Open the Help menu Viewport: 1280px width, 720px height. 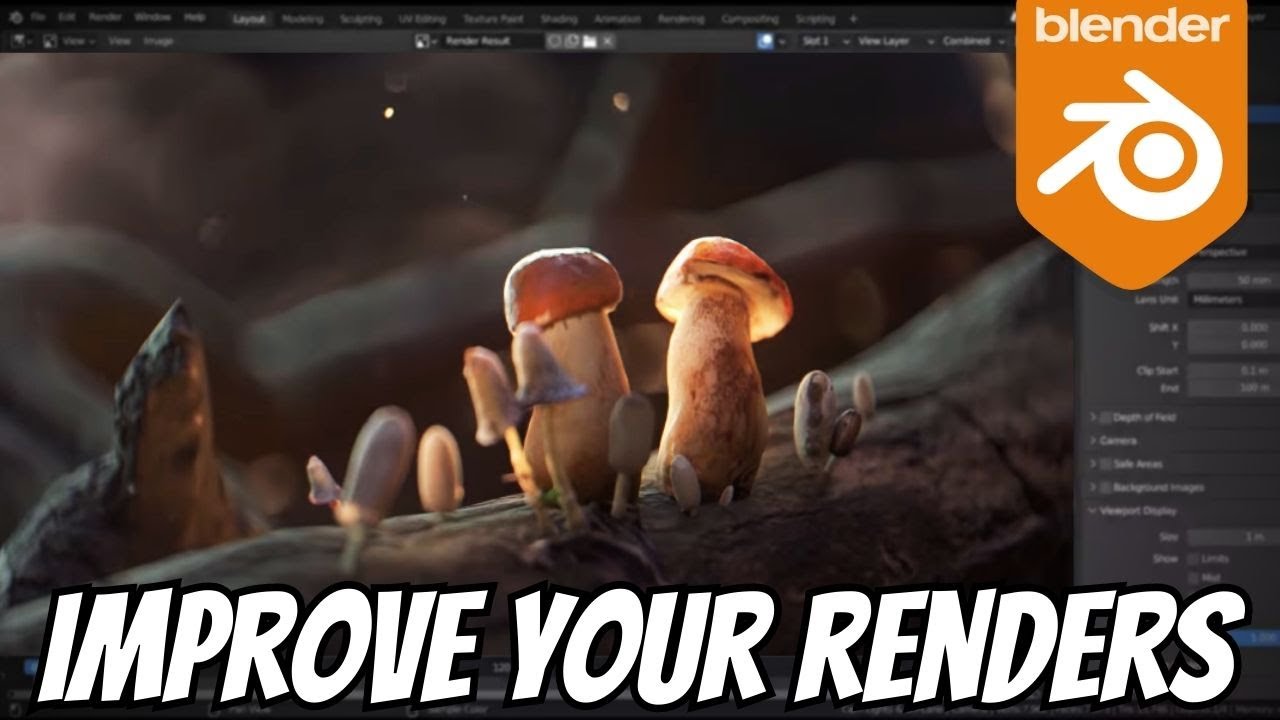point(194,18)
